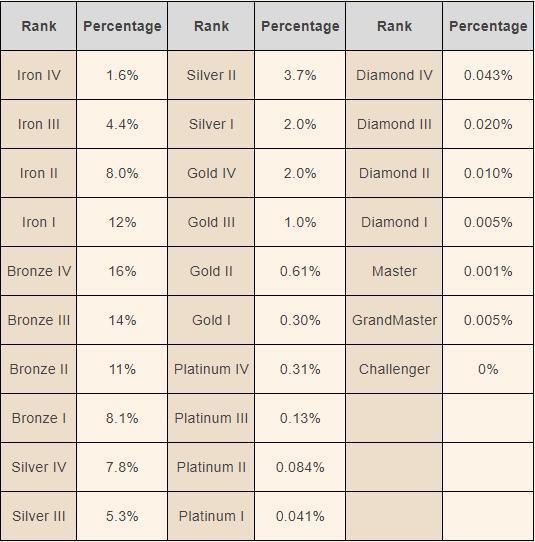Image resolution: width=535 pixels, height=542 pixels.
Task: Click the Silver II rank cell
Action: pyautogui.click(x=211, y=75)
